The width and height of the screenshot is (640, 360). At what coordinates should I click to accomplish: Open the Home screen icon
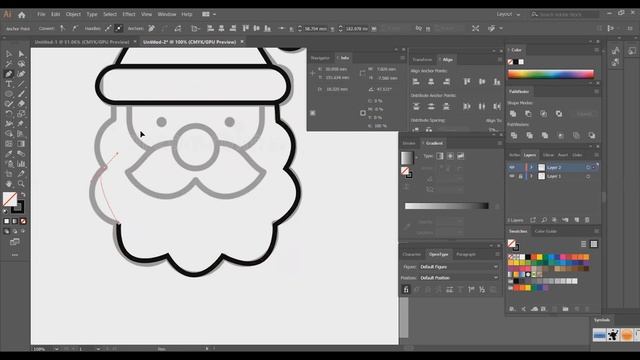[x=22, y=15]
